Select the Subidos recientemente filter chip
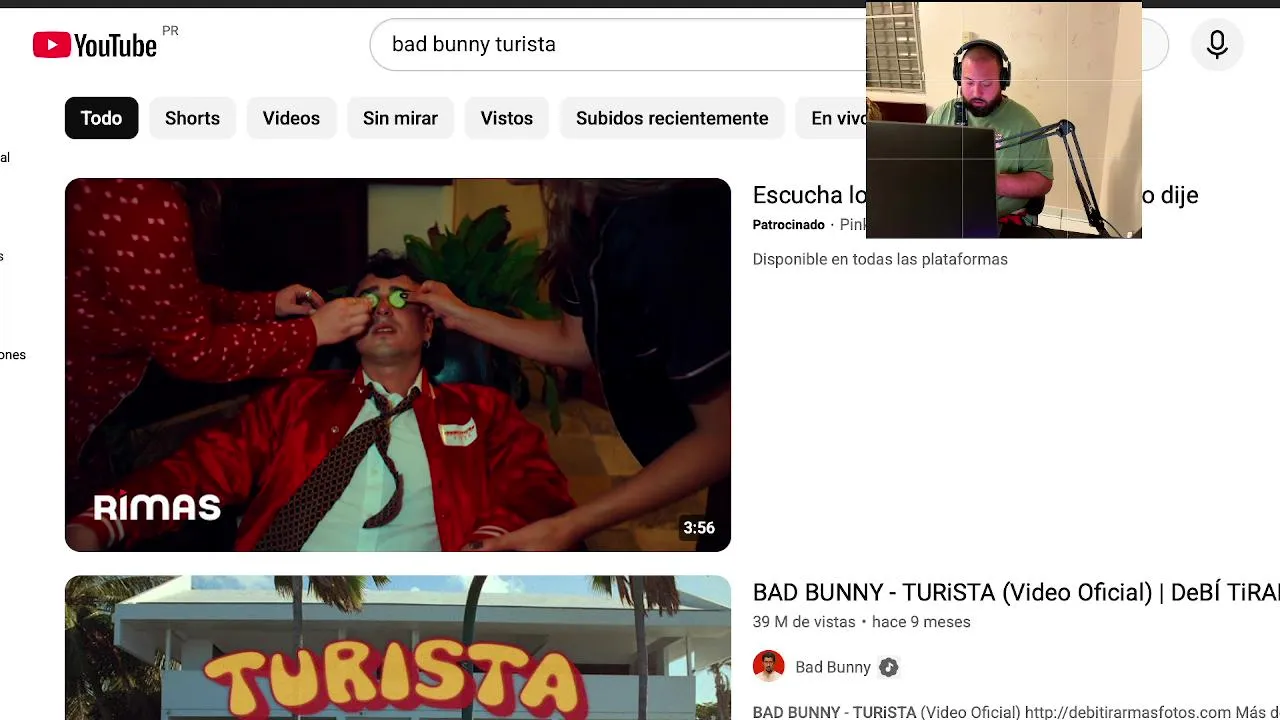The width and height of the screenshot is (1280, 720). (x=672, y=118)
